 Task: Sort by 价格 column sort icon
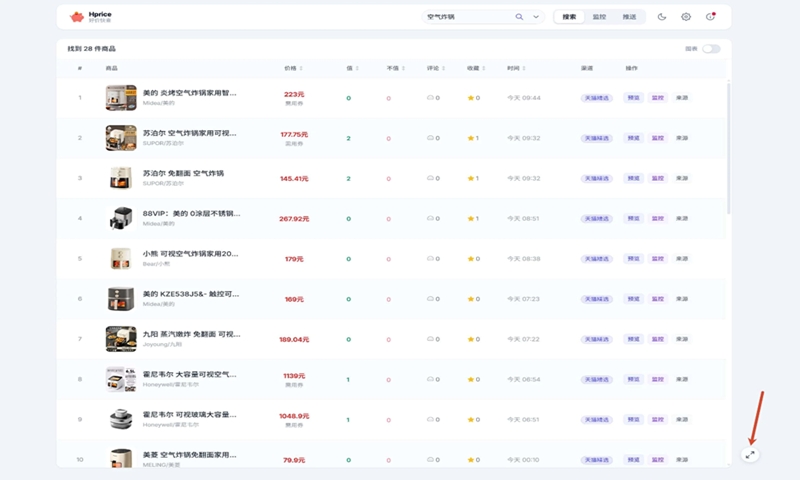coord(301,68)
